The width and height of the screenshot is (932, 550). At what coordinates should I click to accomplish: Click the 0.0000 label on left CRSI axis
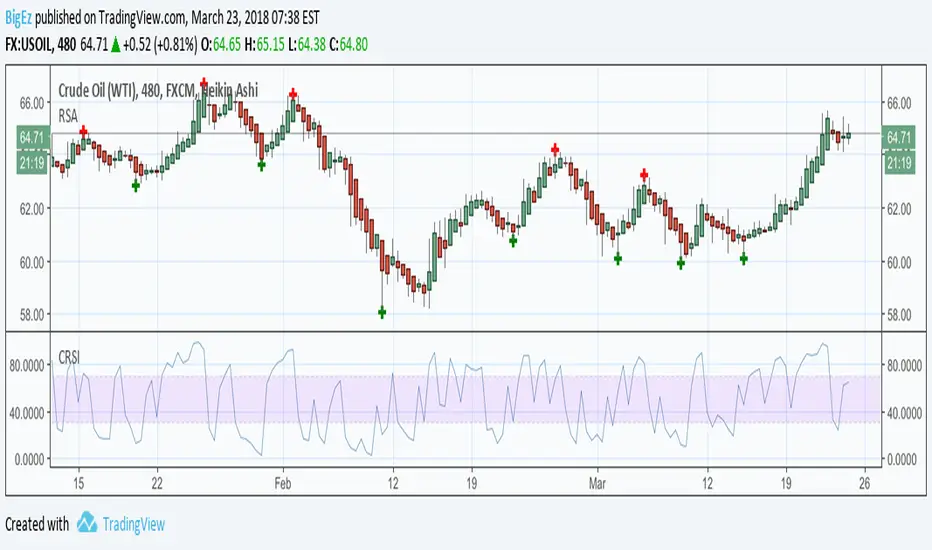coord(30,460)
